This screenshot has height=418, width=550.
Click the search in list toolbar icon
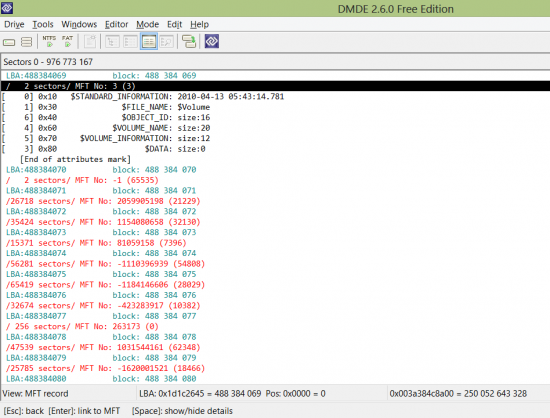166,41
